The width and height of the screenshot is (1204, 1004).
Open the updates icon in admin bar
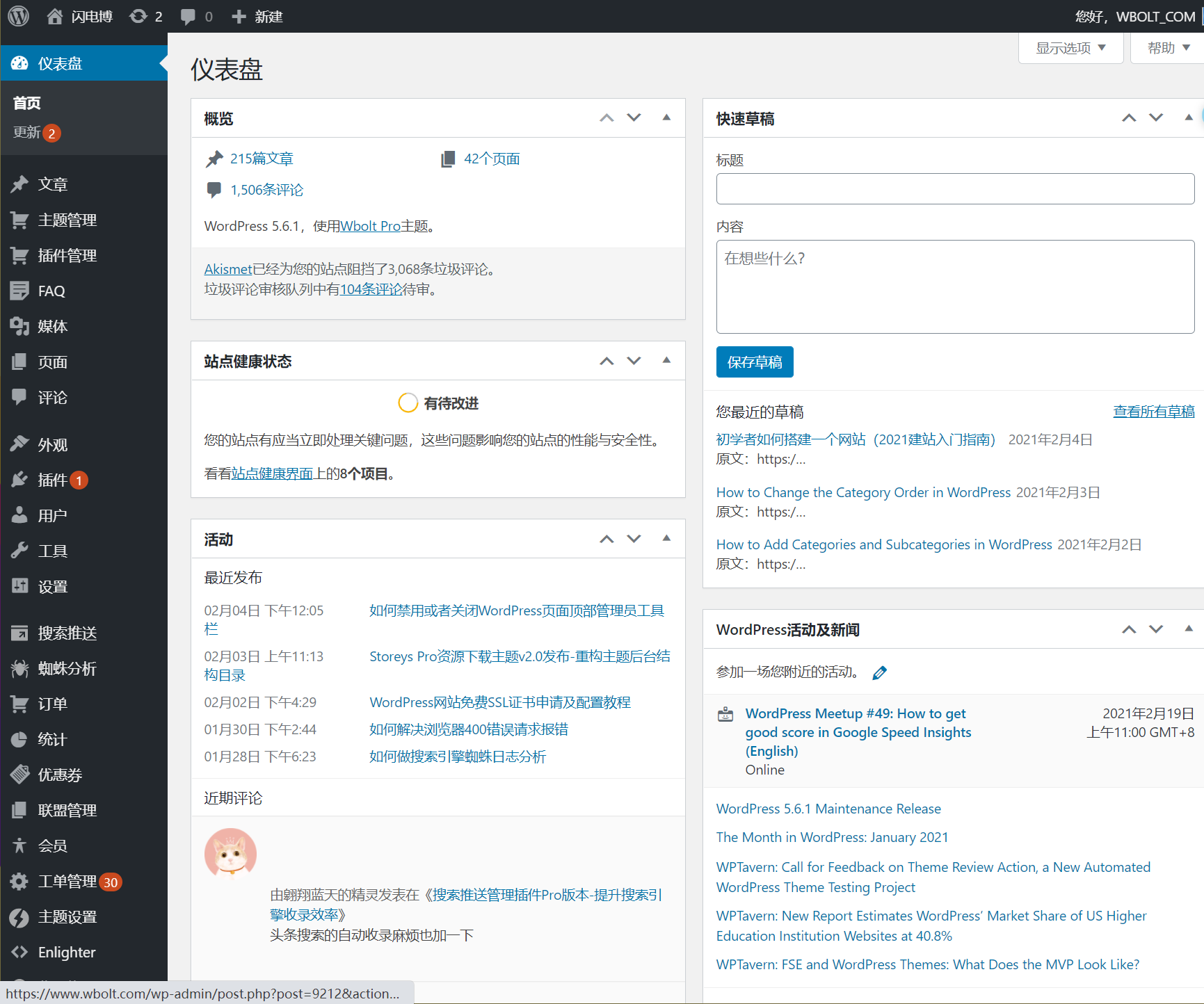[138, 16]
